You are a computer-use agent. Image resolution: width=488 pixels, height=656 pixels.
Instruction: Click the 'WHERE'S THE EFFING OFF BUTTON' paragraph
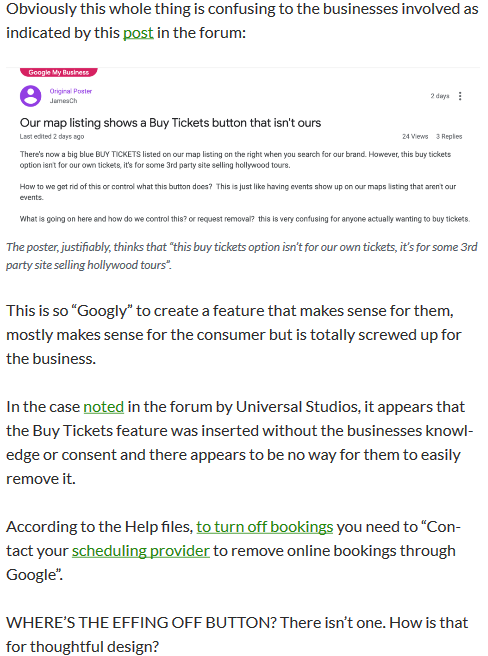237,635
